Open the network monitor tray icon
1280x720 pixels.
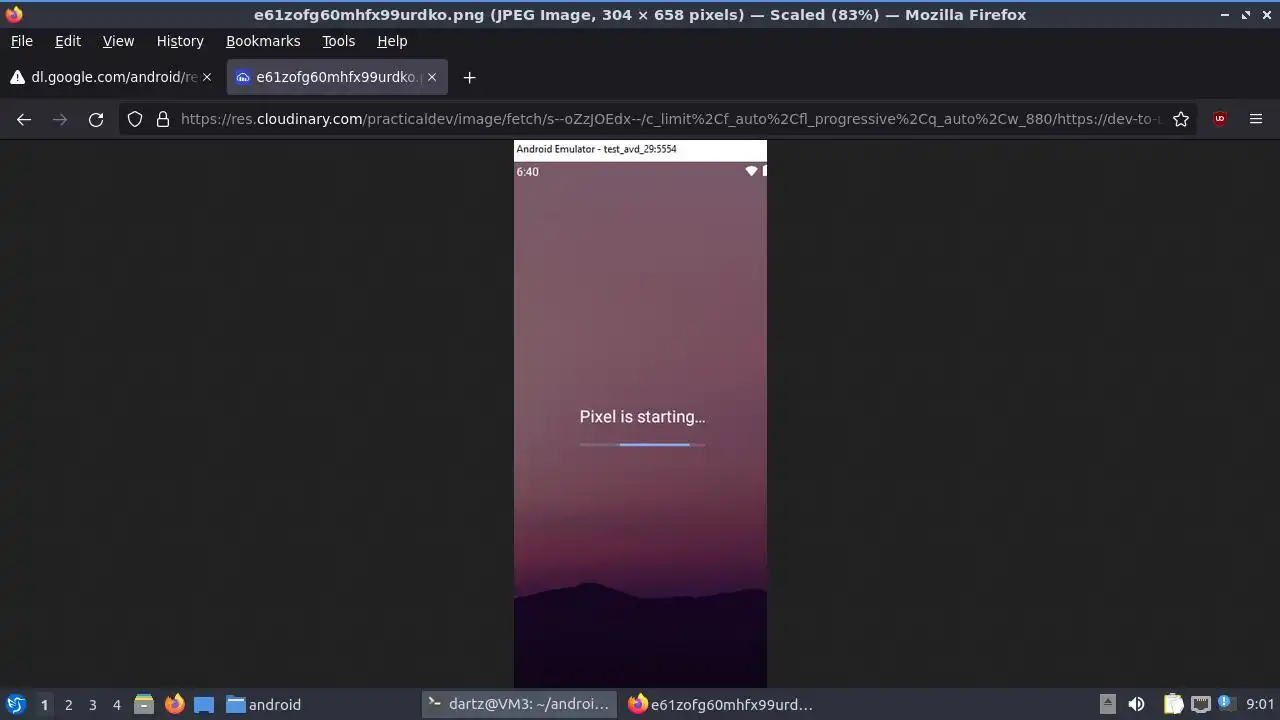click(x=1201, y=704)
